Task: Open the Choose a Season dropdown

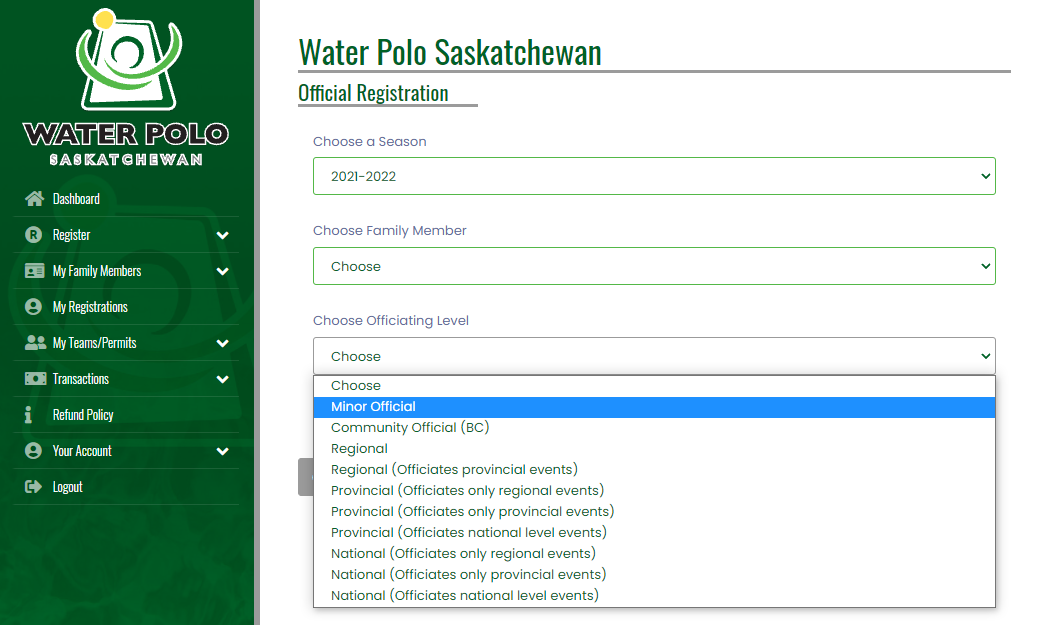Action: (654, 176)
